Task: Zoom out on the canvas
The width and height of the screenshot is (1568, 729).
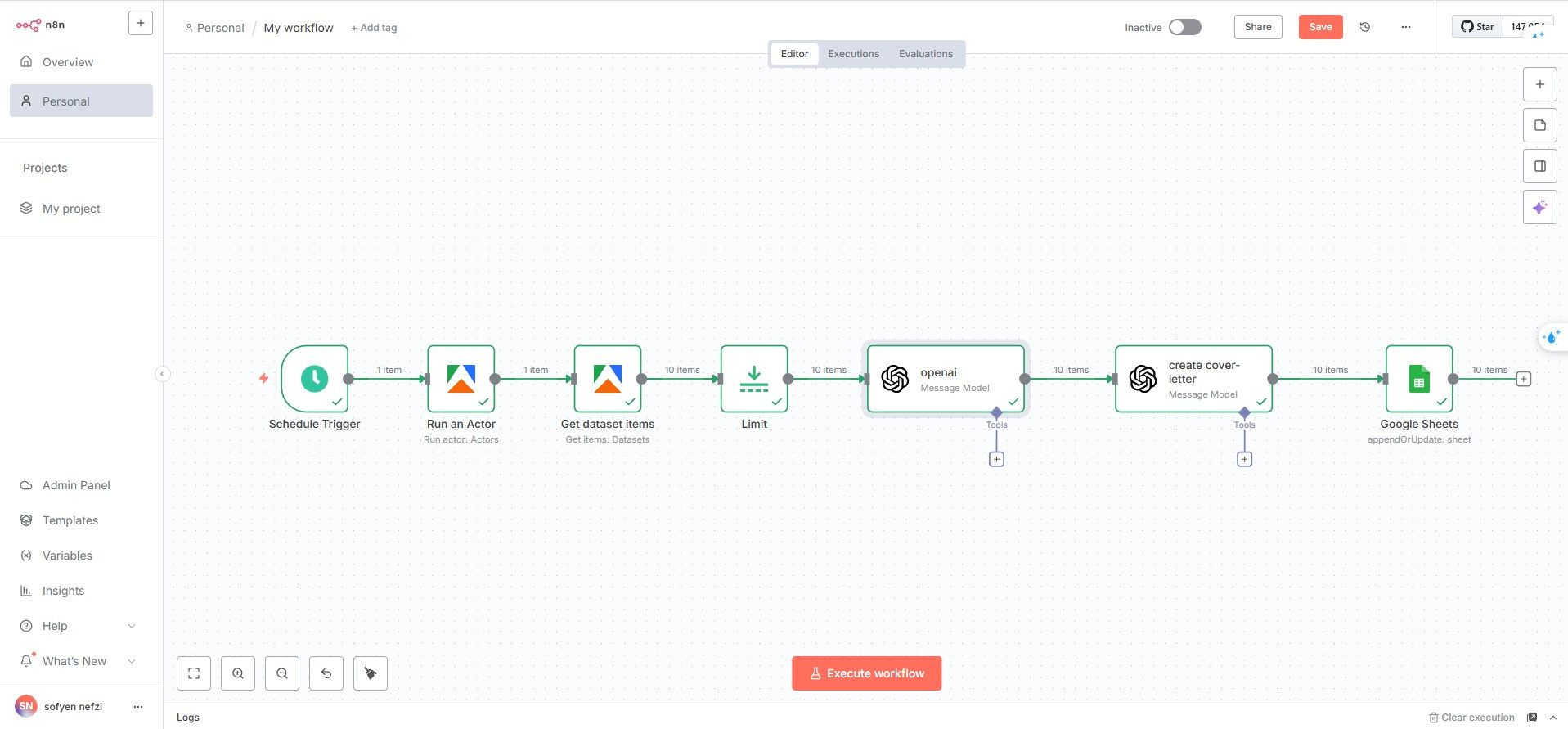Action: [282, 673]
